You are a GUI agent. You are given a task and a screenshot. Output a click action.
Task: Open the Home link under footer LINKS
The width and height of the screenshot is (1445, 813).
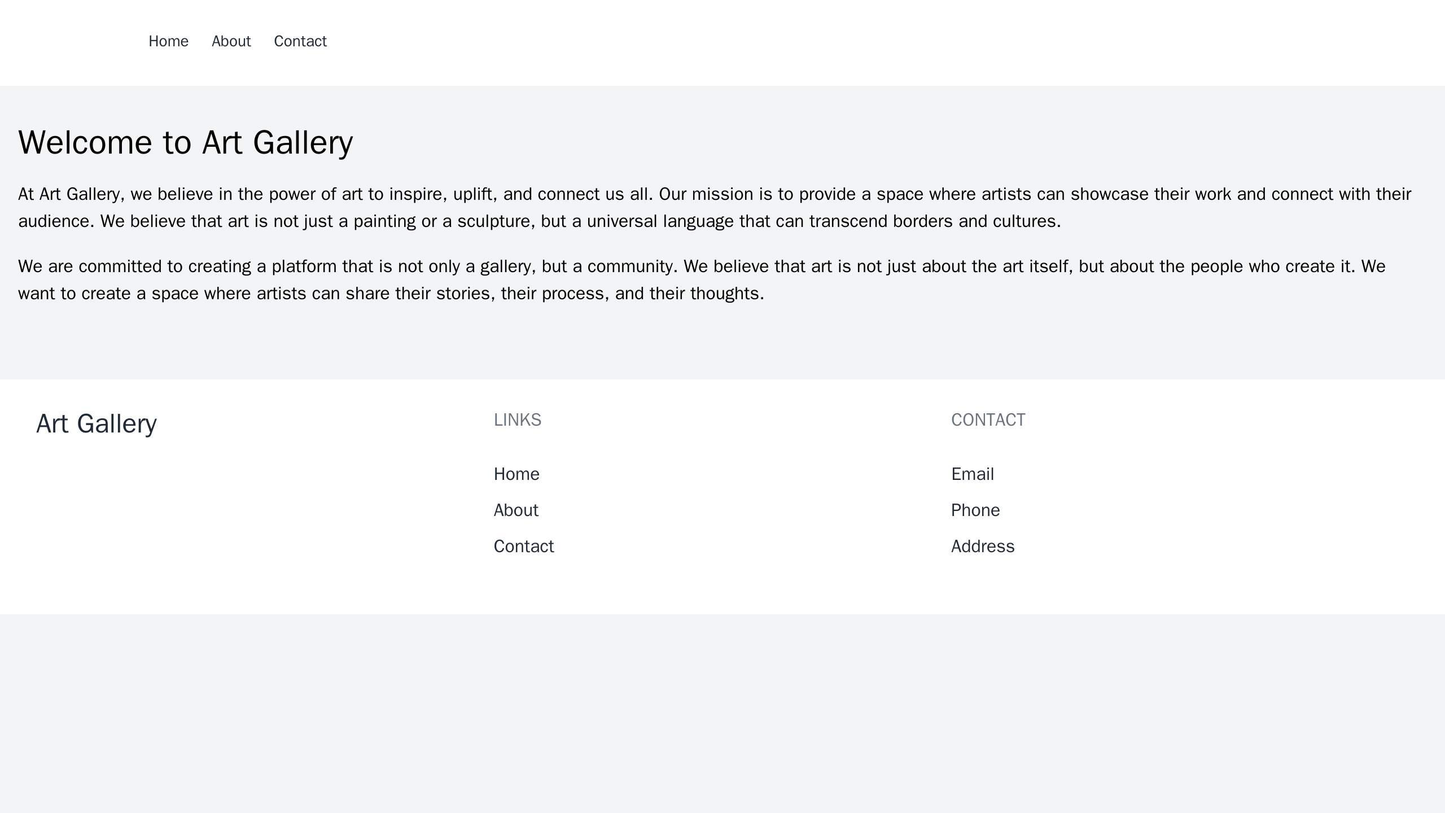pyautogui.click(x=516, y=474)
